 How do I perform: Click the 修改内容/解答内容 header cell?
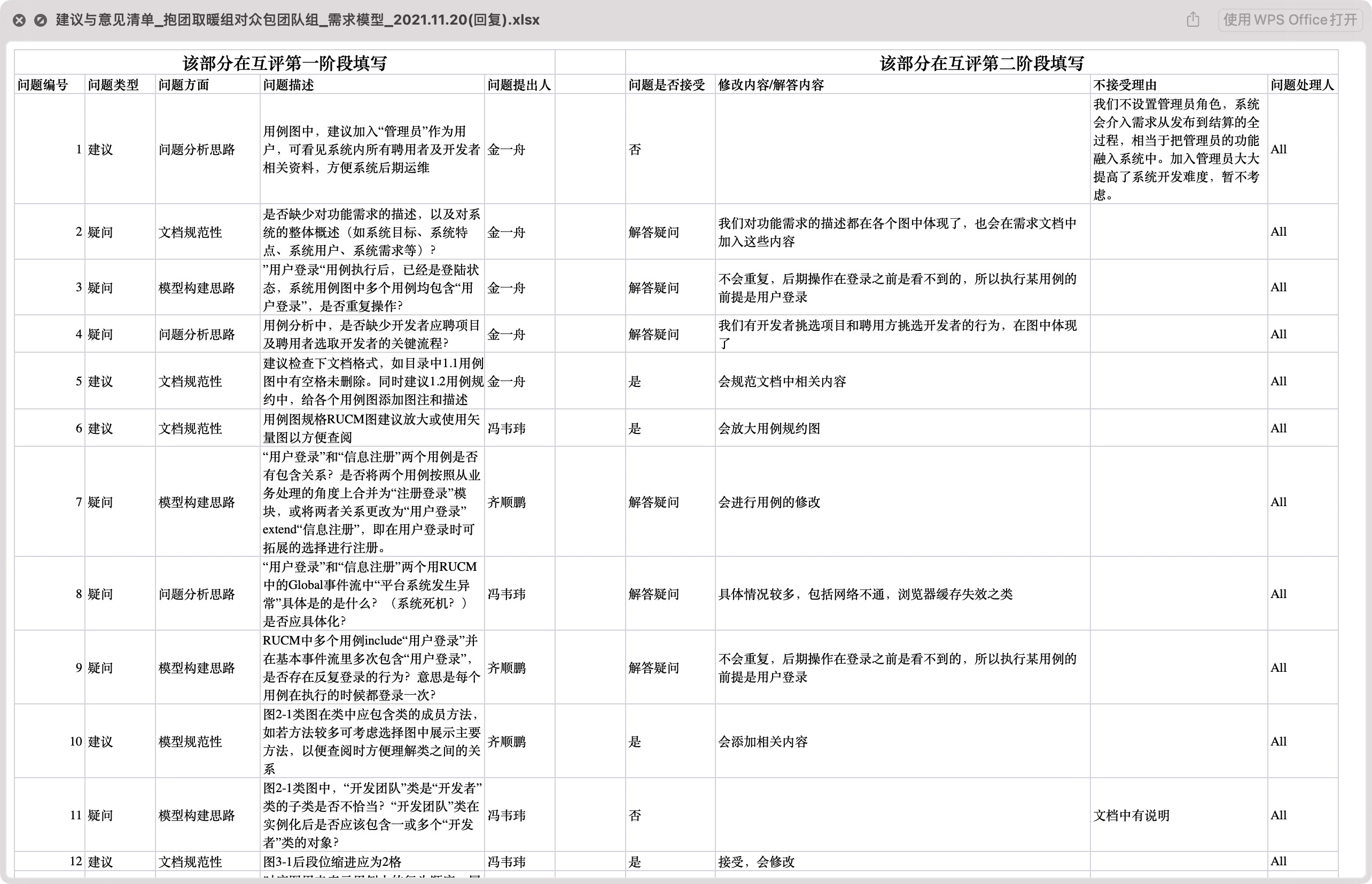770,85
